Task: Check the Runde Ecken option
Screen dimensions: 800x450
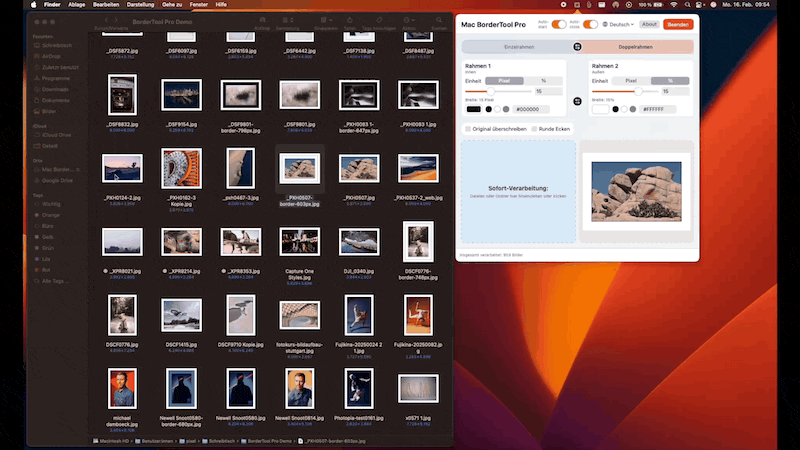Action: 535,128
